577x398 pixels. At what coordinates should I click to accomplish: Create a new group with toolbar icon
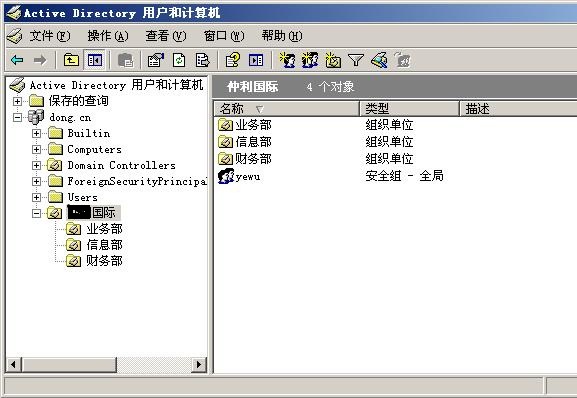coord(310,60)
